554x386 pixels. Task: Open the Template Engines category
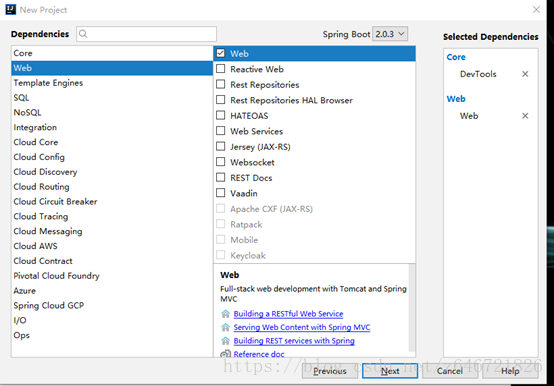click(x=112, y=83)
